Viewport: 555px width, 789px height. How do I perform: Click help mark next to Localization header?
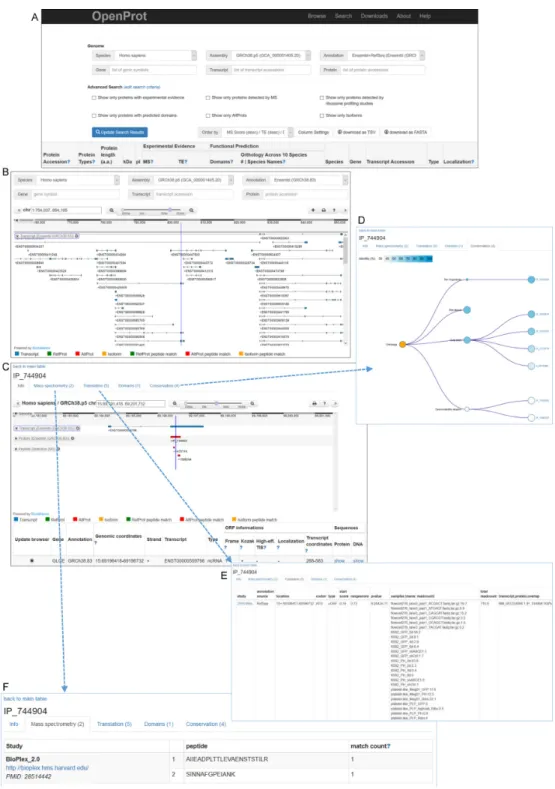point(472,162)
